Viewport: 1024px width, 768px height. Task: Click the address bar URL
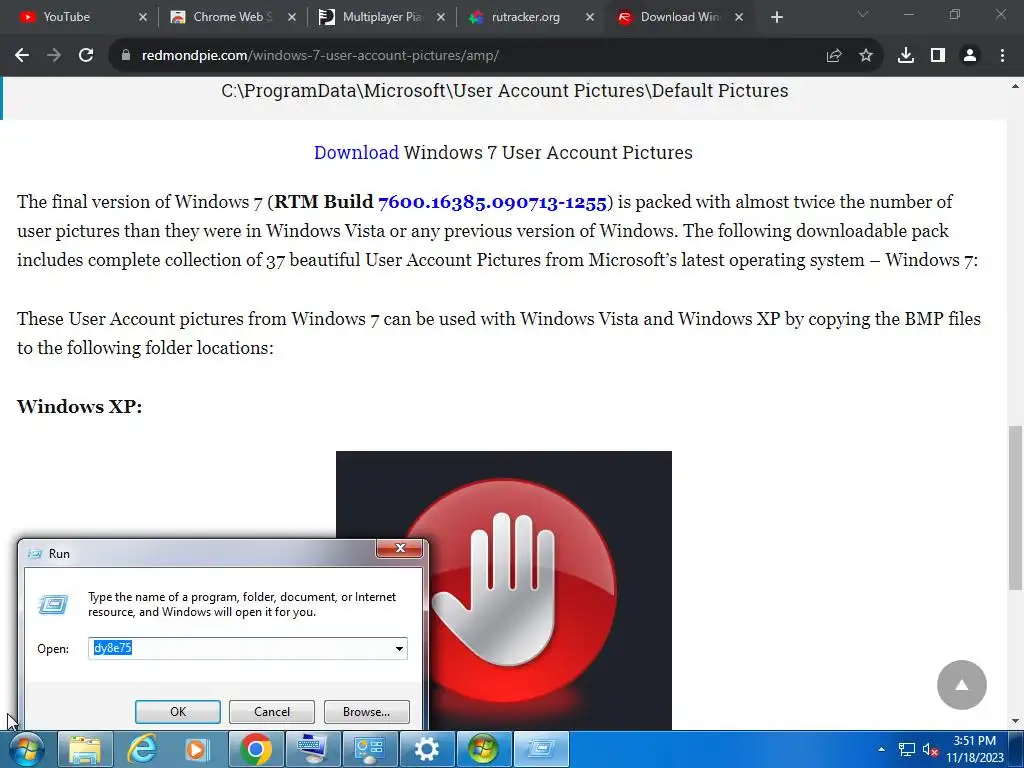tap(320, 56)
